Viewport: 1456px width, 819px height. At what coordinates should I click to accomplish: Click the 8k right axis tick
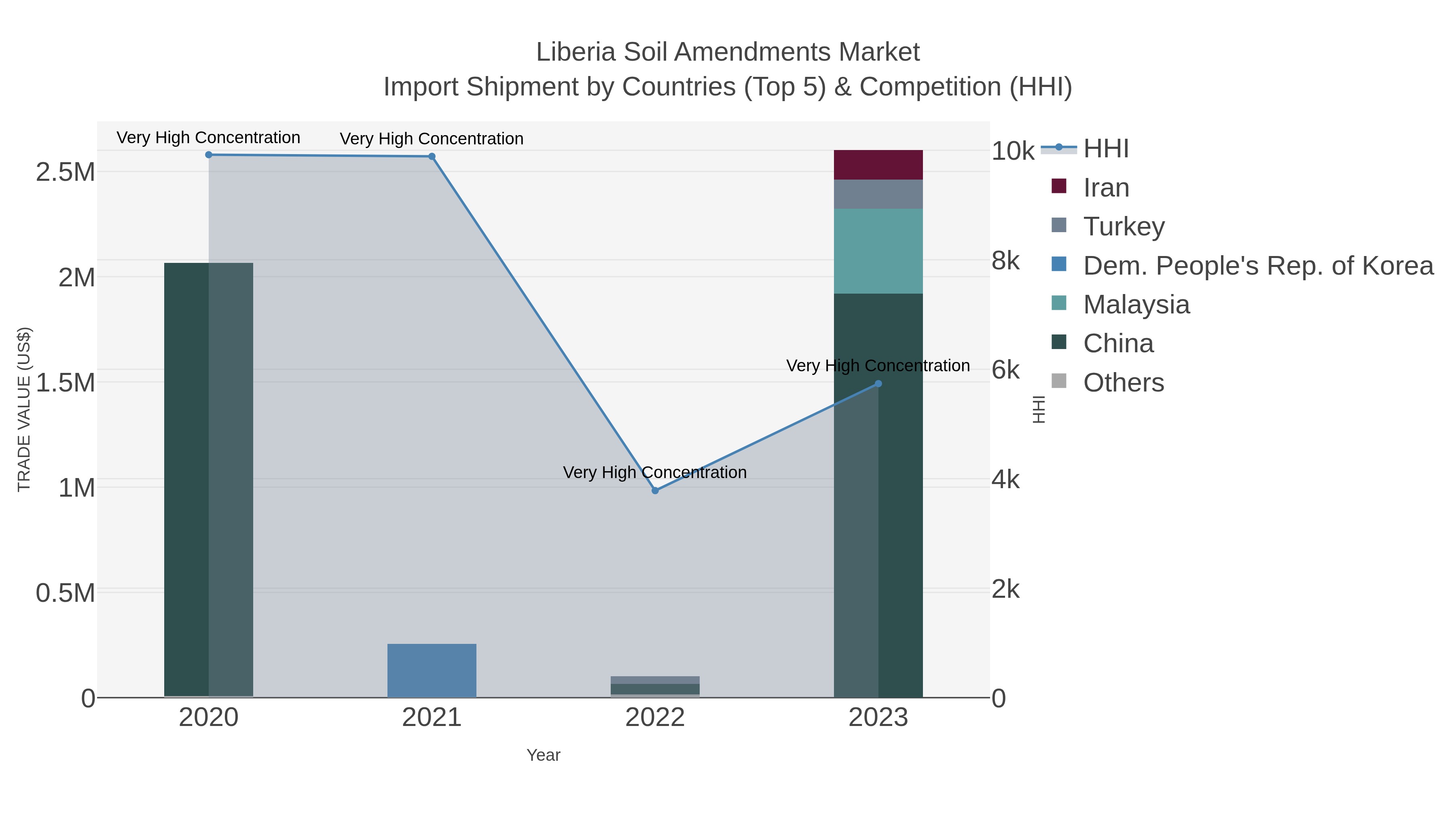1005,260
